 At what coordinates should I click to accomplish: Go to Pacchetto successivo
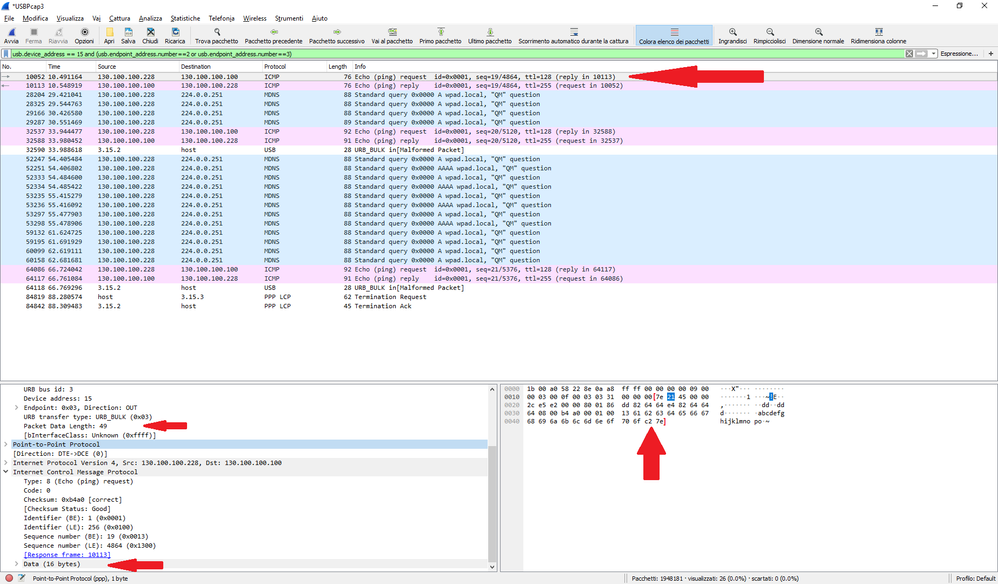pos(337,36)
